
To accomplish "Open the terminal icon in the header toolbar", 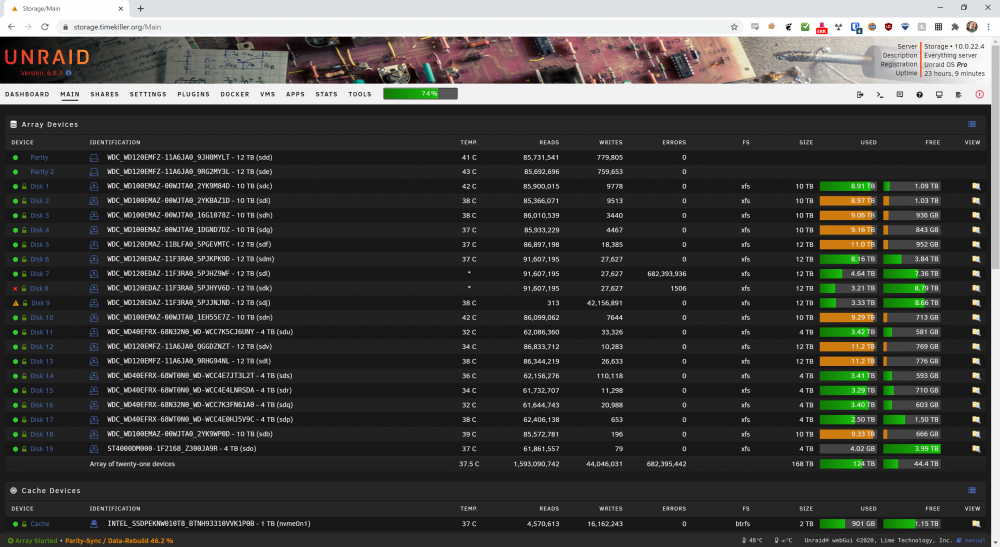I will (879, 94).
